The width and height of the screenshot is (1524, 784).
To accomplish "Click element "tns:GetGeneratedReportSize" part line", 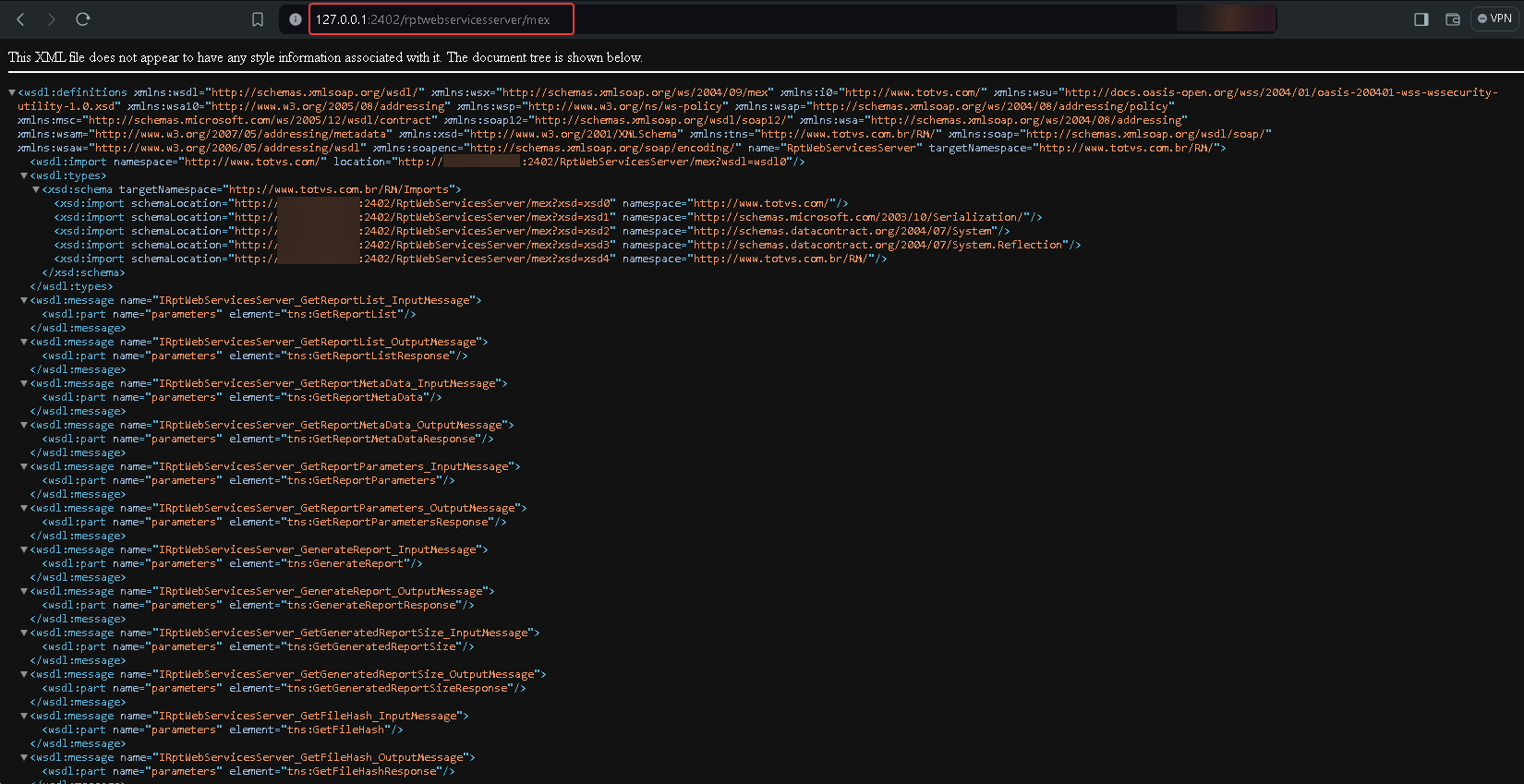I will 258,646.
